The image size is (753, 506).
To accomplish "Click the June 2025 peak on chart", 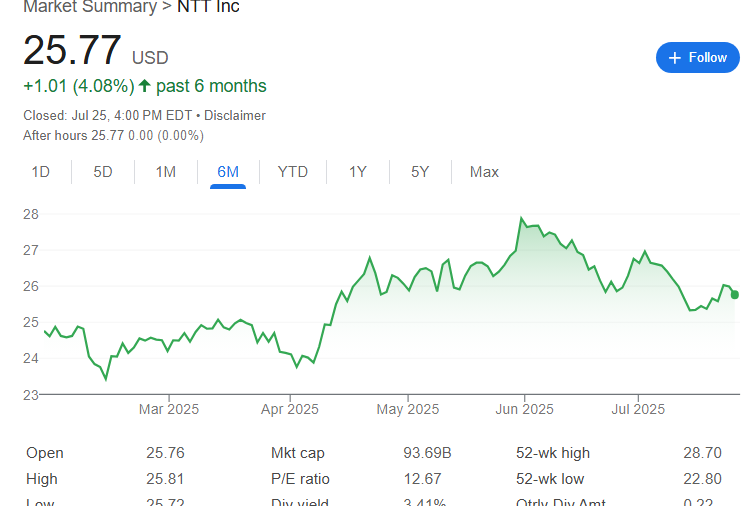I will pyautogui.click(x=521, y=218).
